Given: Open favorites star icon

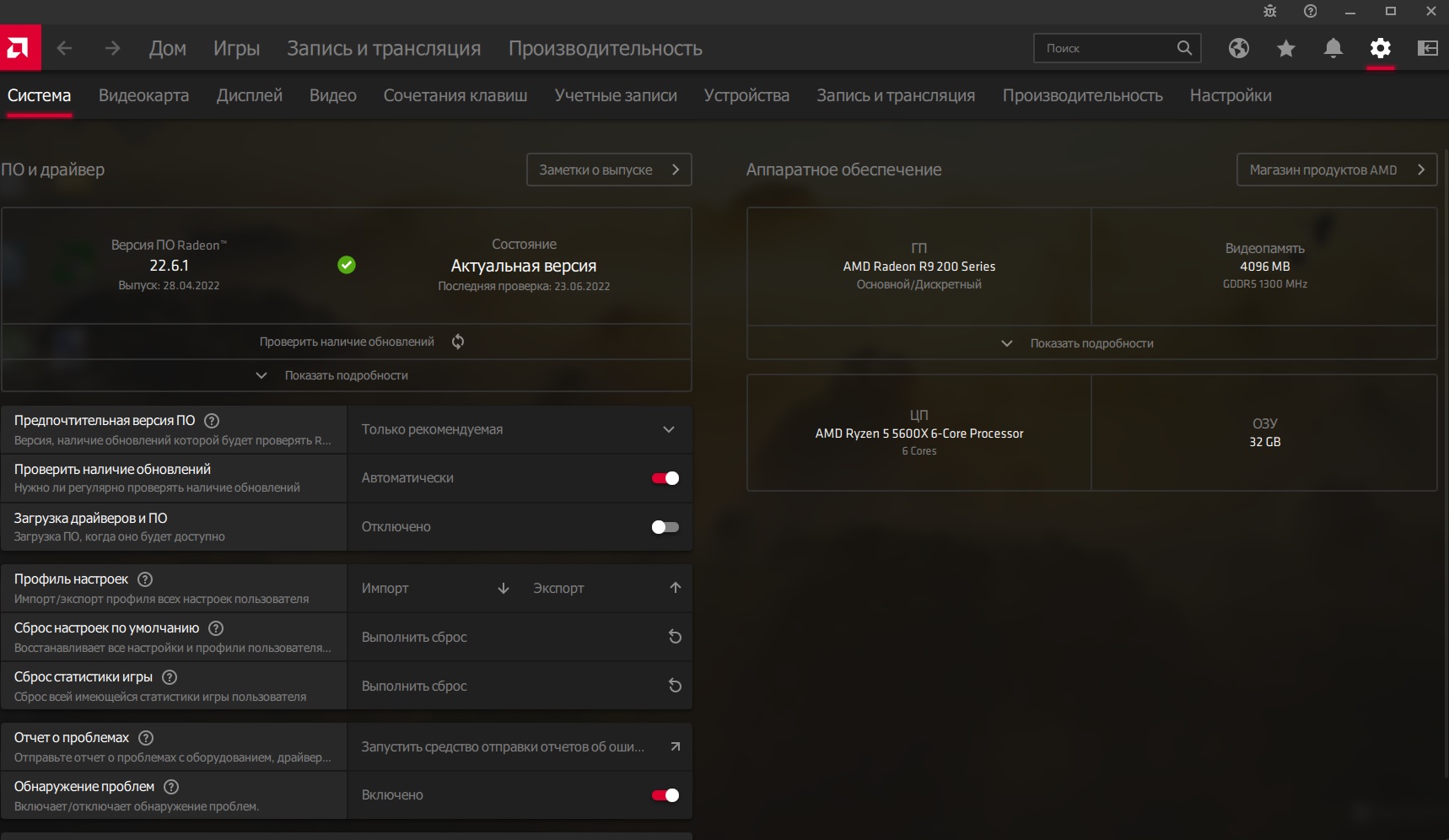Looking at the screenshot, I should click(x=1286, y=48).
